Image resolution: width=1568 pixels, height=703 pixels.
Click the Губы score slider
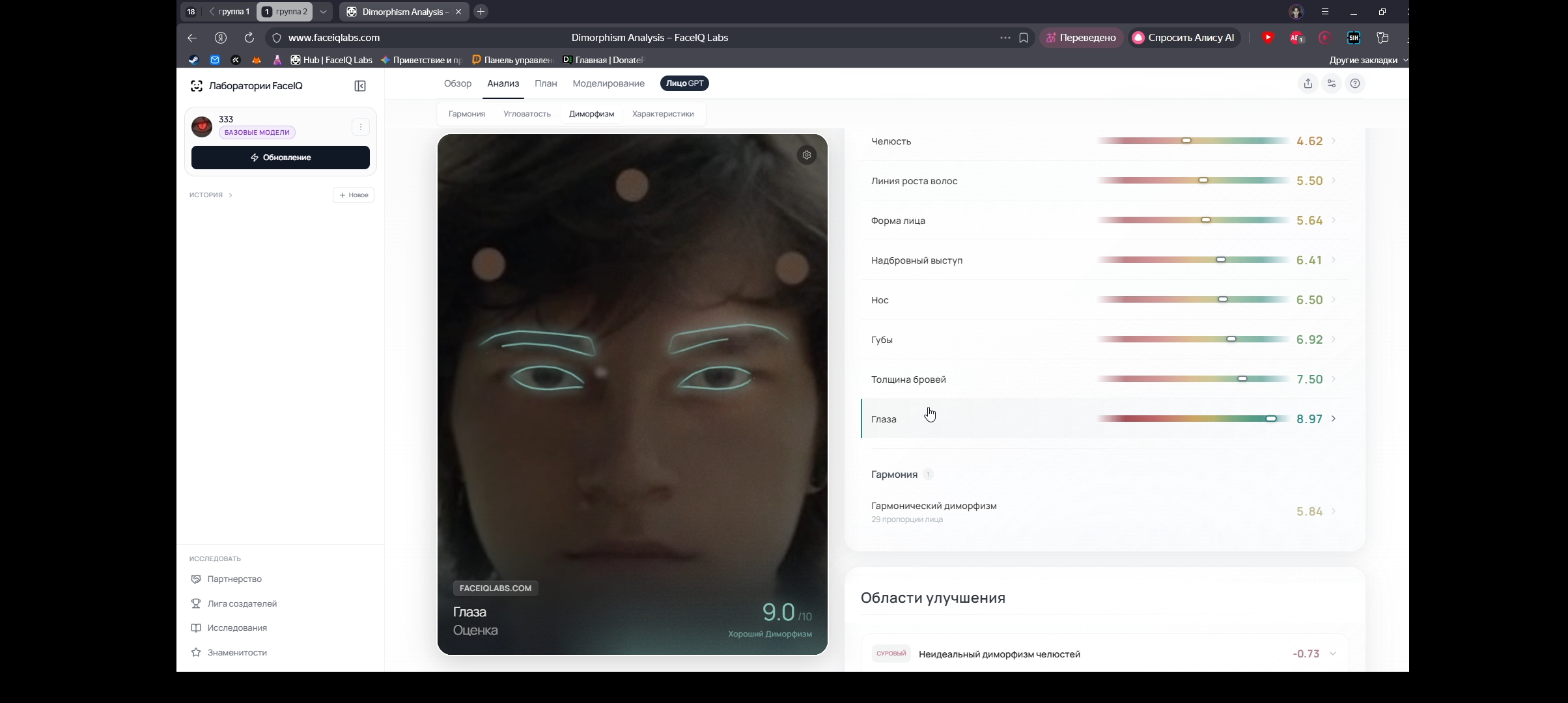click(x=1193, y=339)
